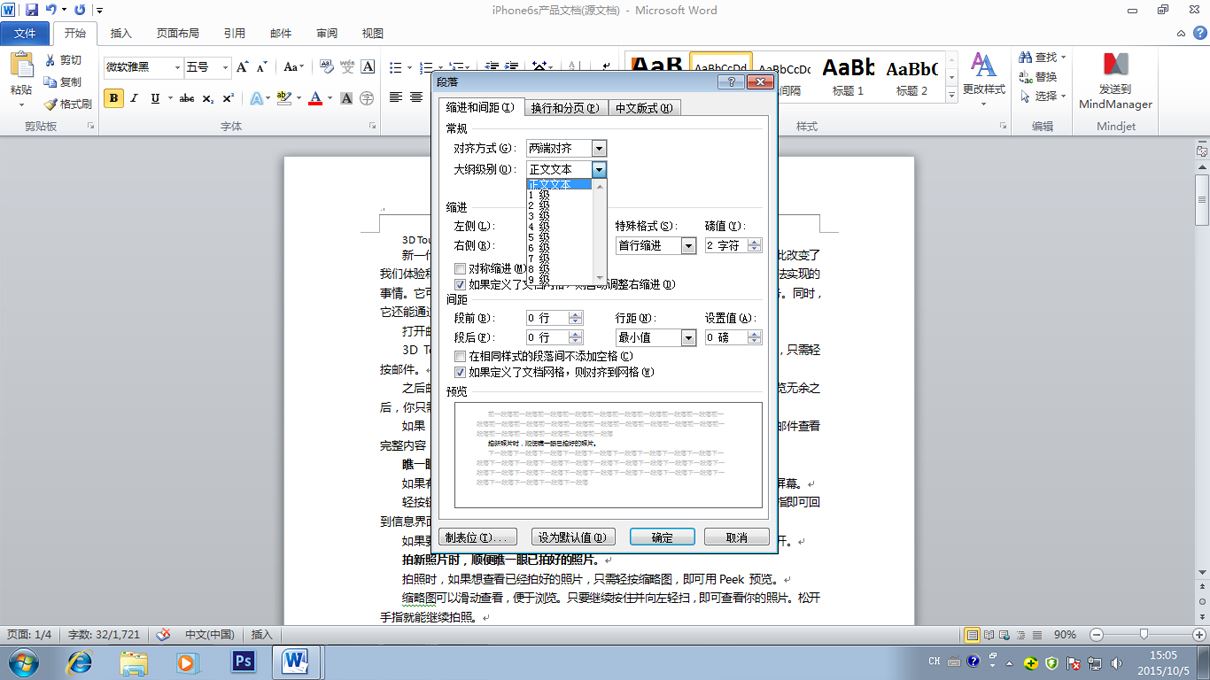Open the 审阅 Review ribbon tab
The height and width of the screenshot is (680, 1210).
327,33
